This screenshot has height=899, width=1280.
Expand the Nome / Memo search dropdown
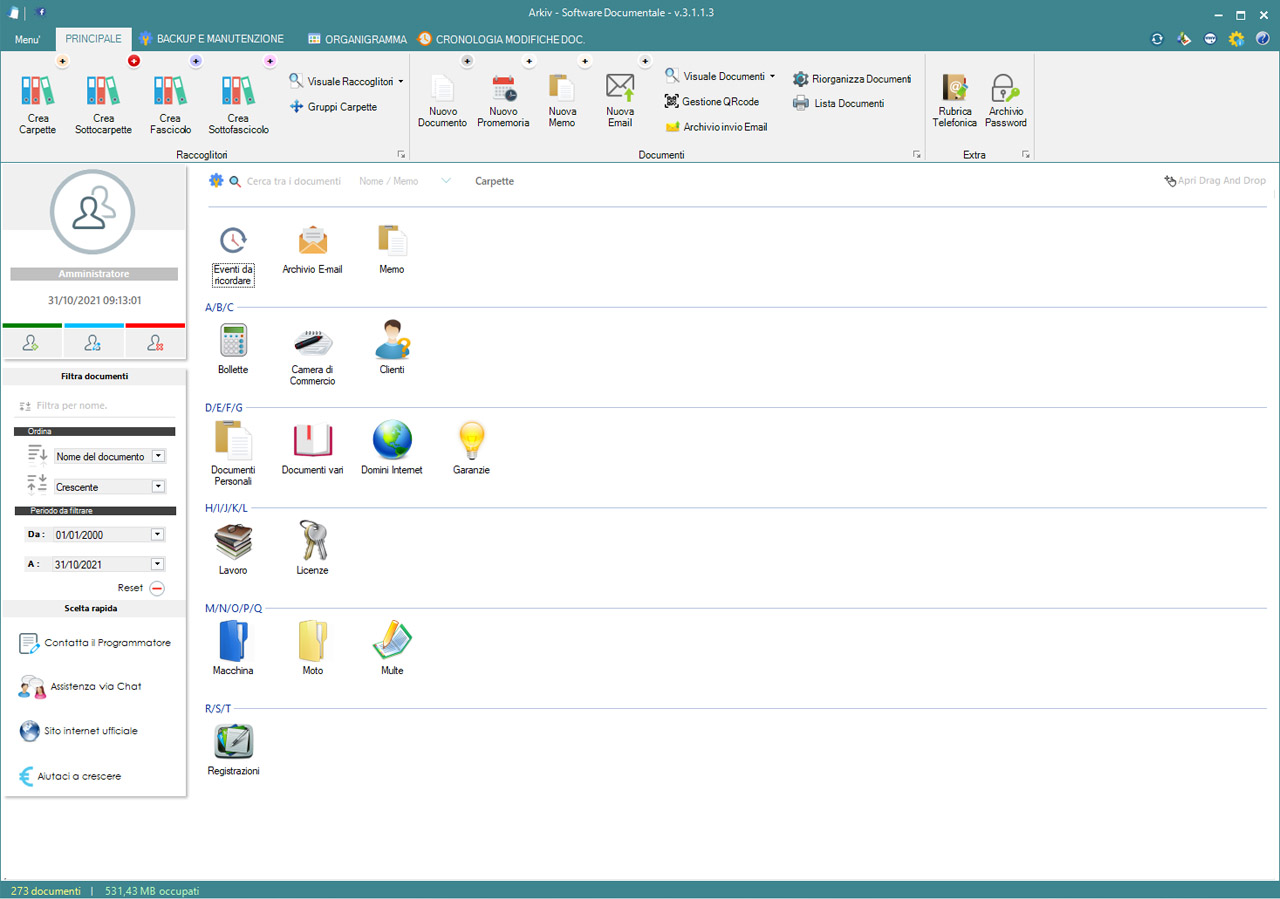click(x=446, y=181)
